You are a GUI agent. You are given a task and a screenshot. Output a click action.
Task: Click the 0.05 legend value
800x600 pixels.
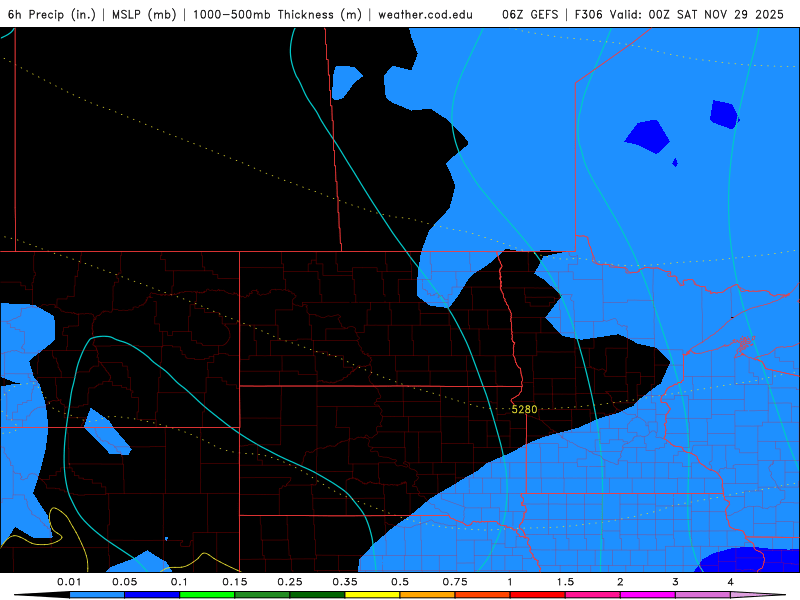(x=124, y=582)
